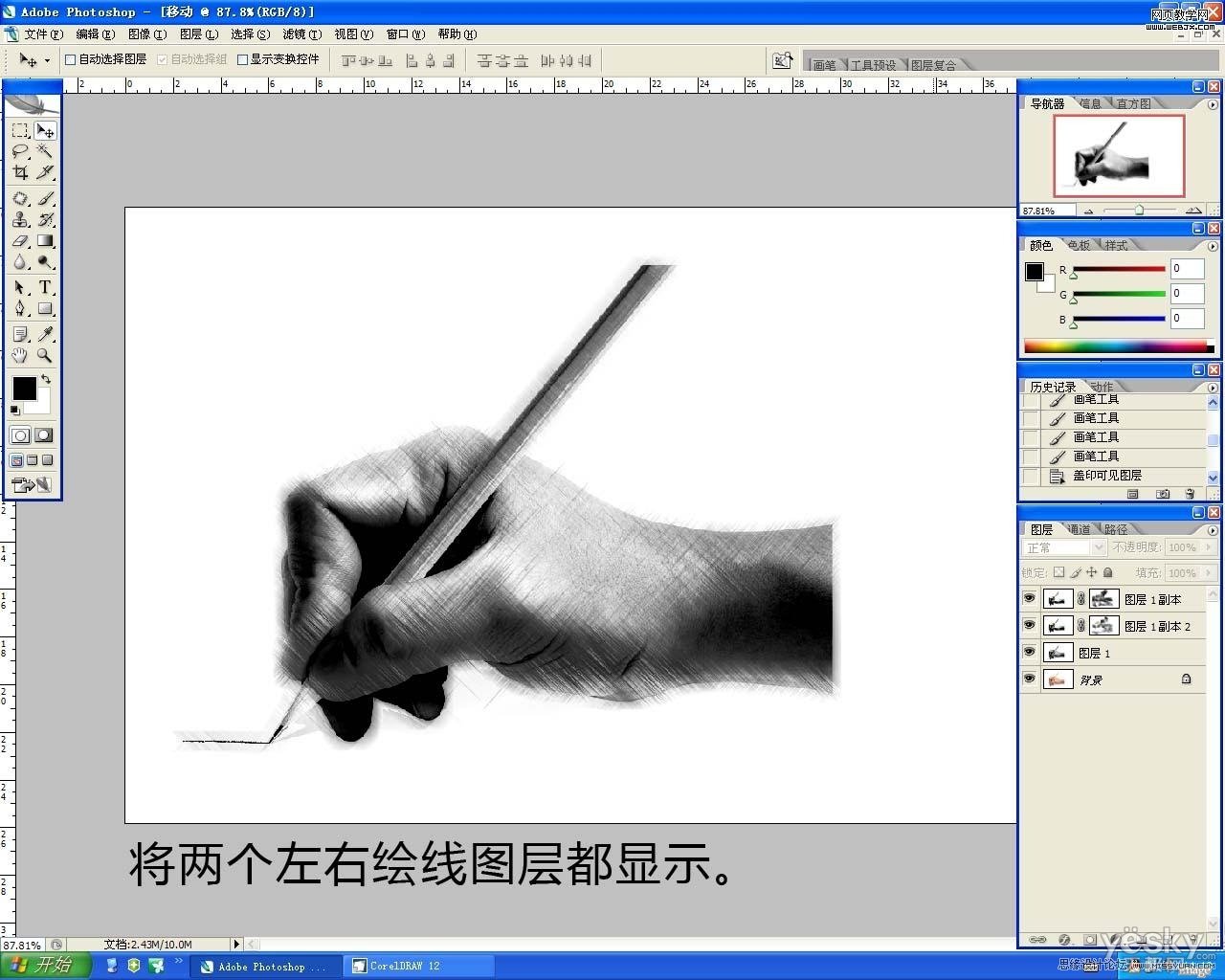The height and width of the screenshot is (980, 1225).
Task: Open the 文件 (File) menu
Action: 43,34
